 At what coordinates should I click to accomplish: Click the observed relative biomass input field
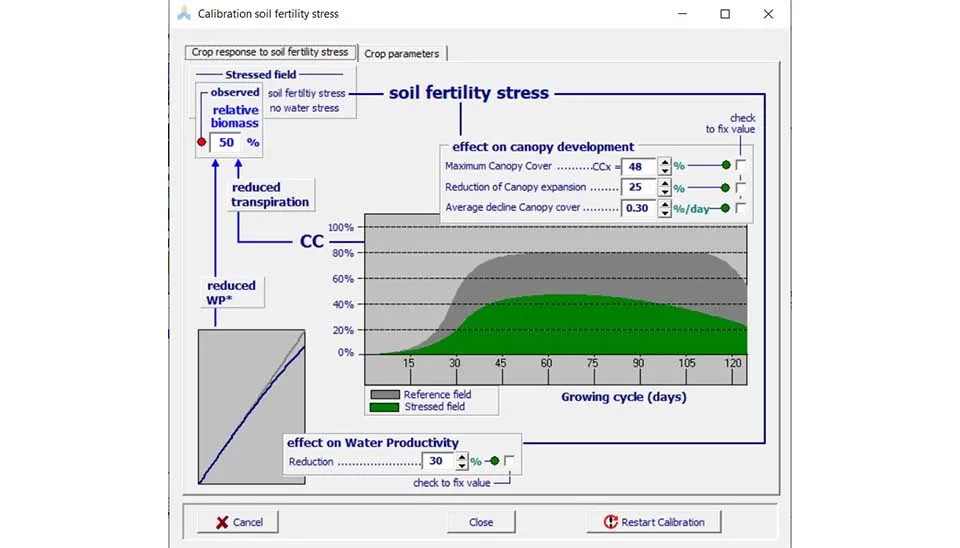(227, 143)
